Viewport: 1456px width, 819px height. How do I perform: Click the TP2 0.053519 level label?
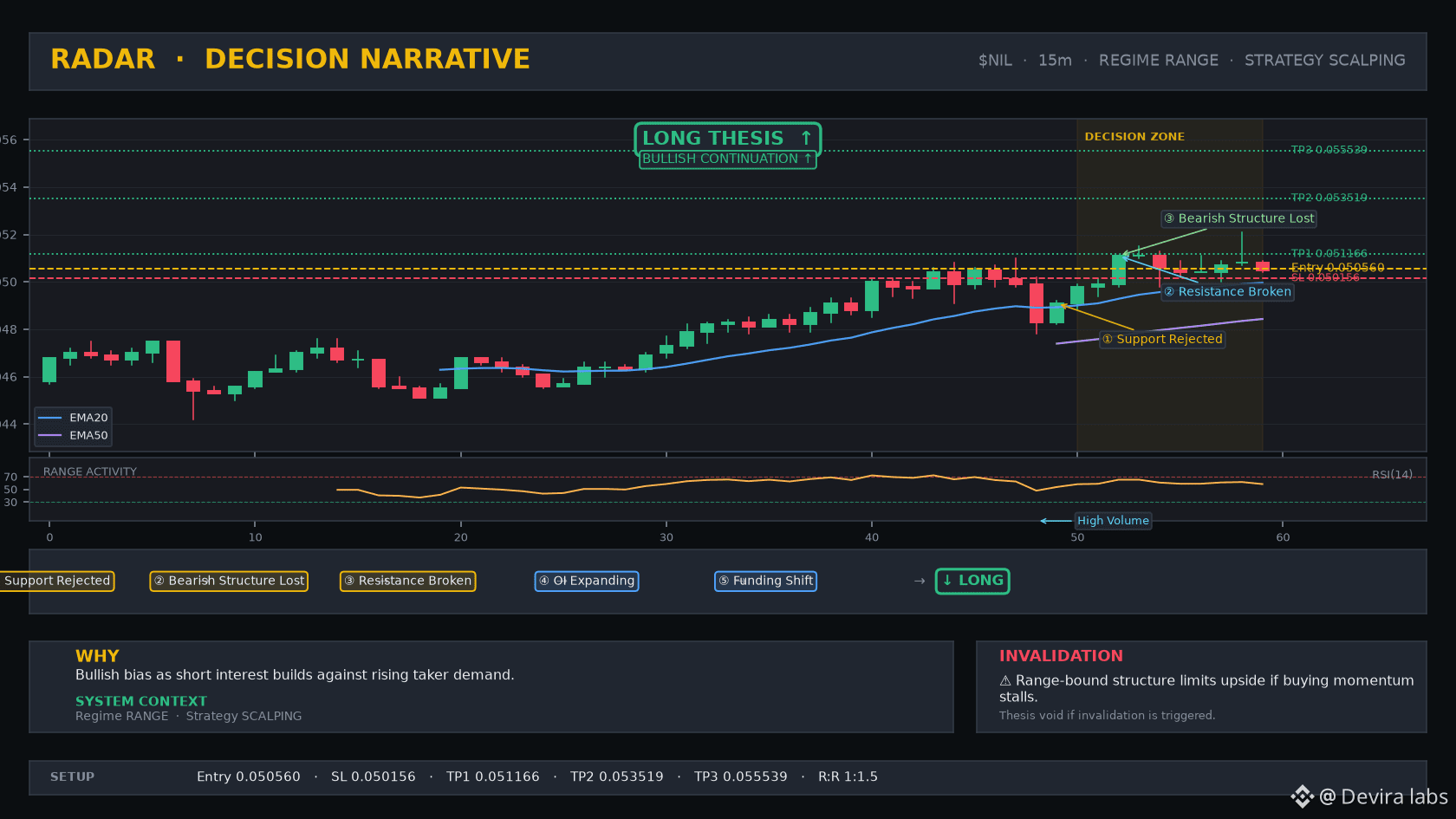pos(1329,198)
